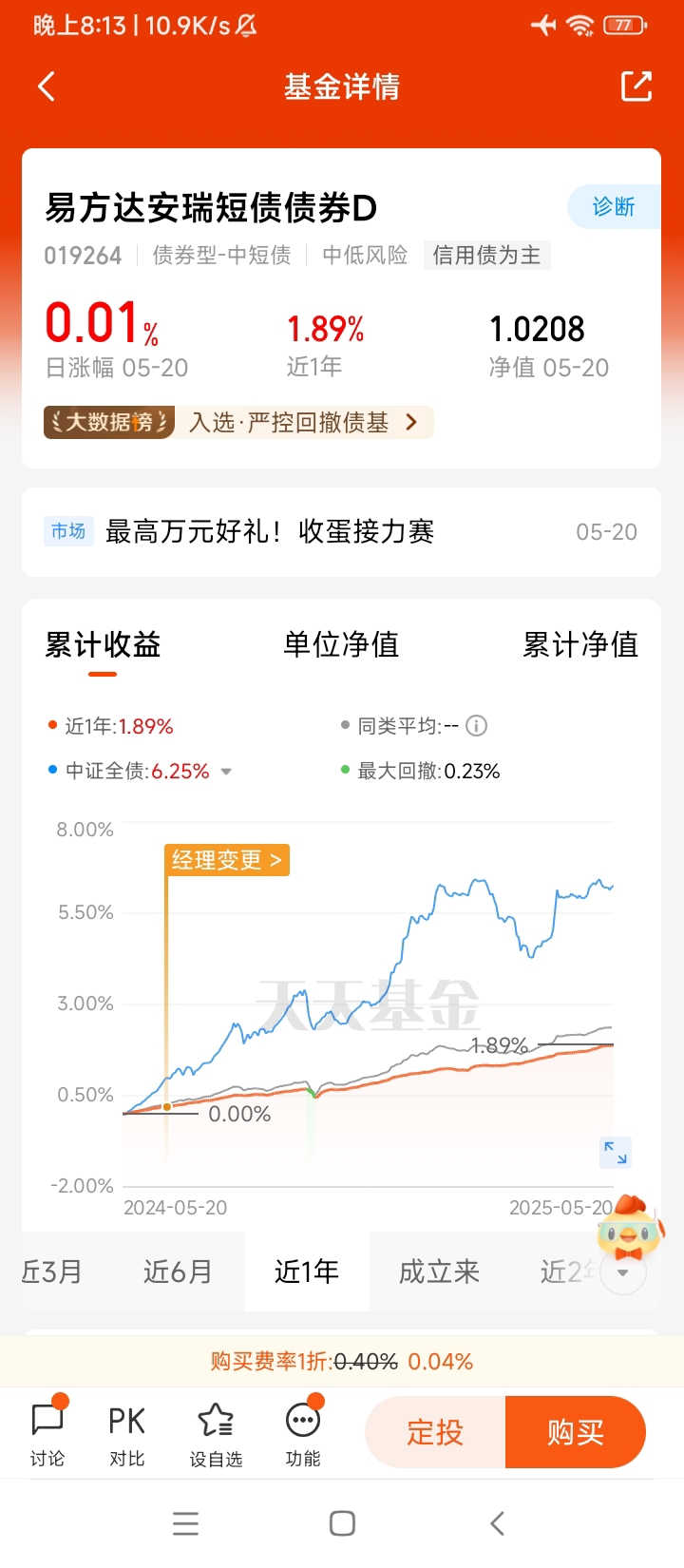684x1568 pixels.
Task: Tap info icon beside 同类平均
Action: pyautogui.click(x=477, y=726)
